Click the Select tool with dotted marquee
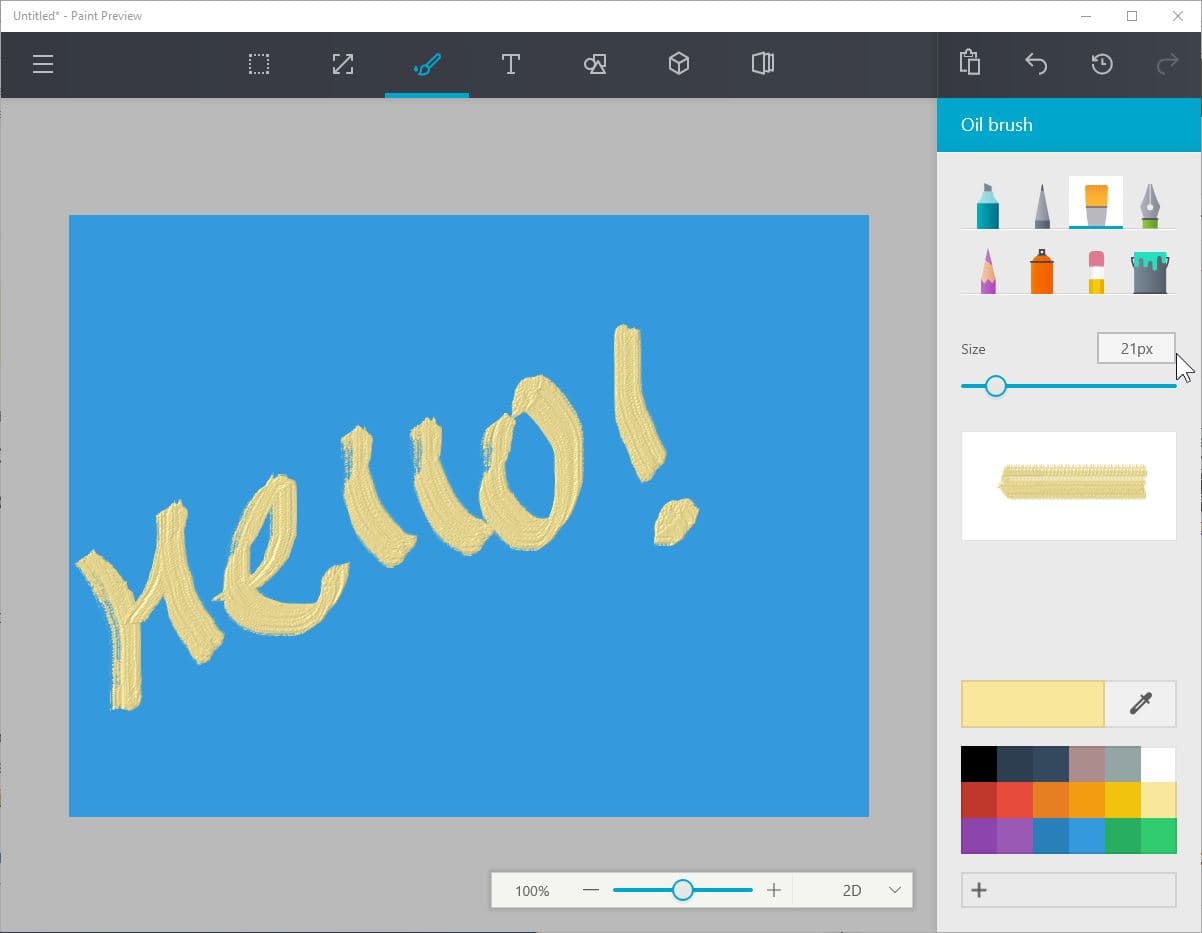This screenshot has width=1202, height=933. 259,63
